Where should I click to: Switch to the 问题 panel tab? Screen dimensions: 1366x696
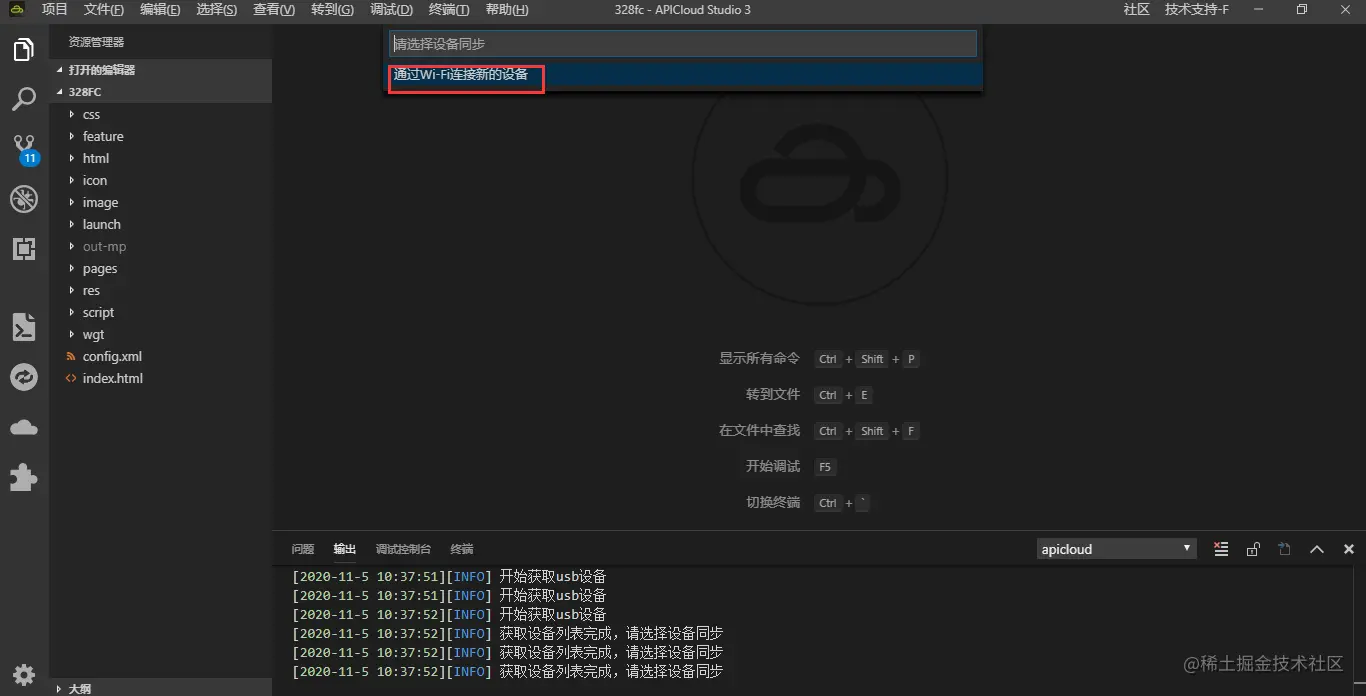point(303,549)
